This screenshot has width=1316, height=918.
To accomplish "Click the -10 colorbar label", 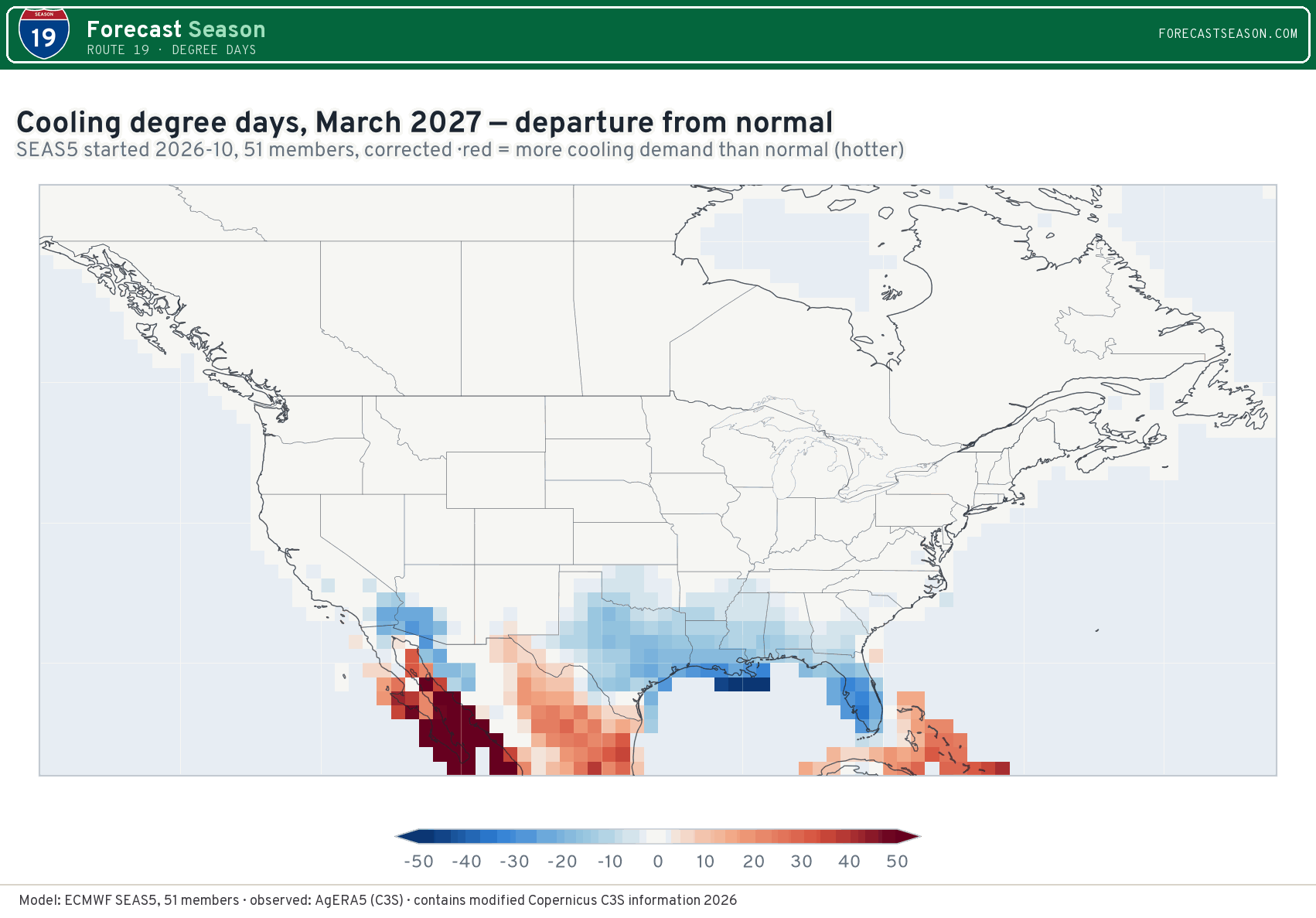I will pos(610,862).
